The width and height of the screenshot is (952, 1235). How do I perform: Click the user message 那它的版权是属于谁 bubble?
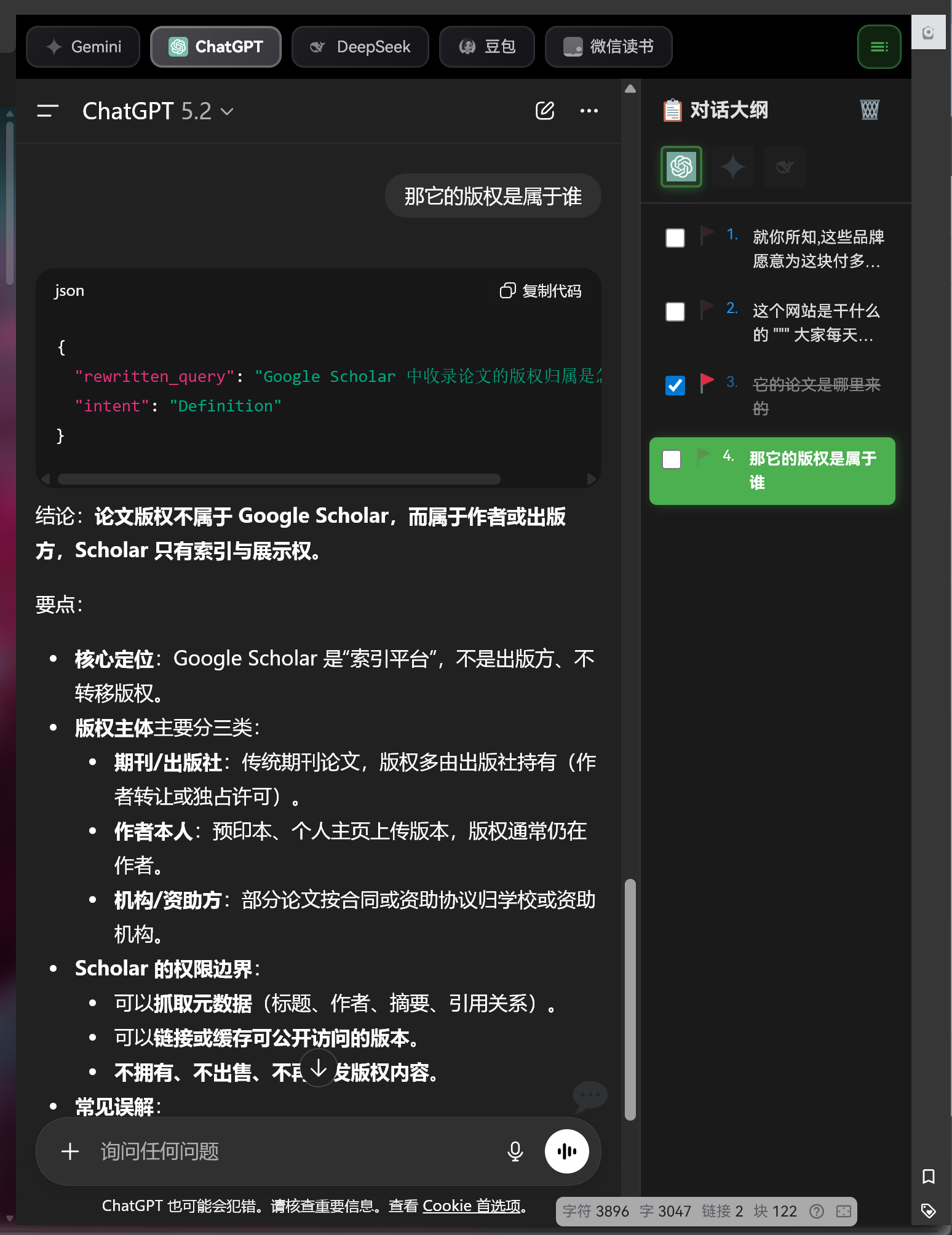pyautogui.click(x=493, y=196)
